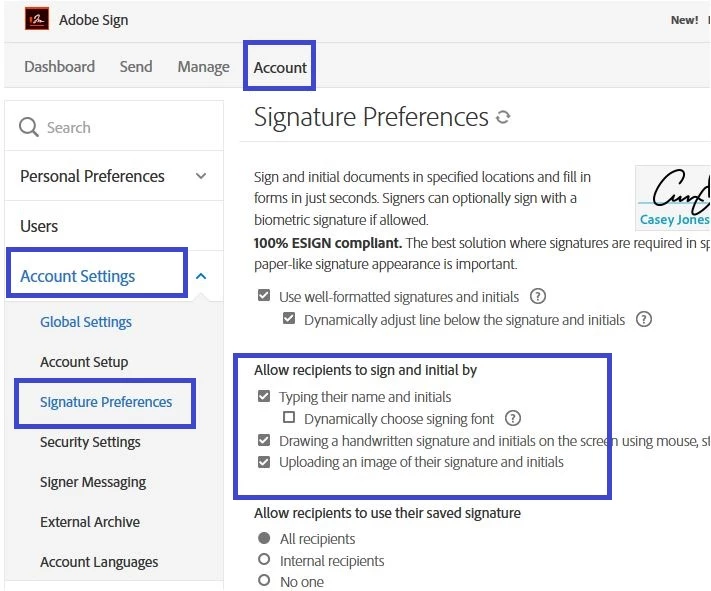Open Account Languages

click(99, 562)
